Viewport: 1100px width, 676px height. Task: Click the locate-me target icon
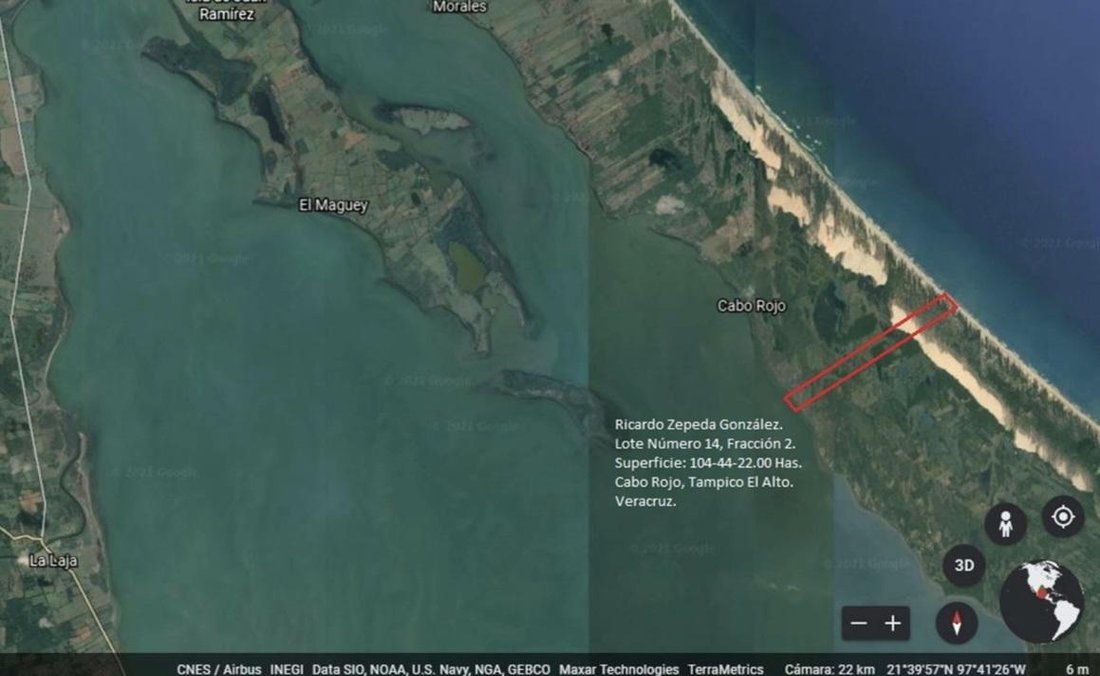coord(1063,517)
